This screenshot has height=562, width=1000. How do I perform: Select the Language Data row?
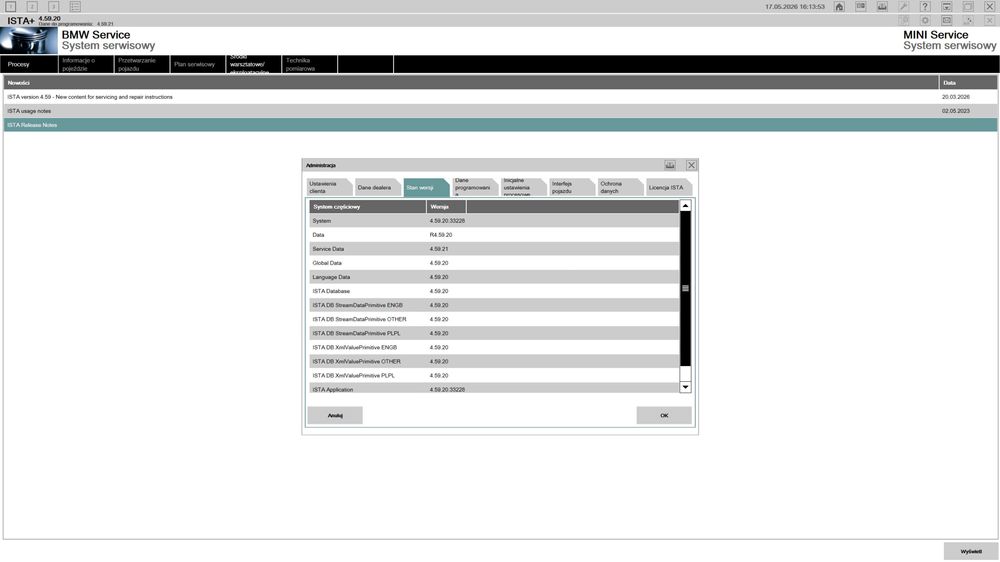click(x=494, y=277)
